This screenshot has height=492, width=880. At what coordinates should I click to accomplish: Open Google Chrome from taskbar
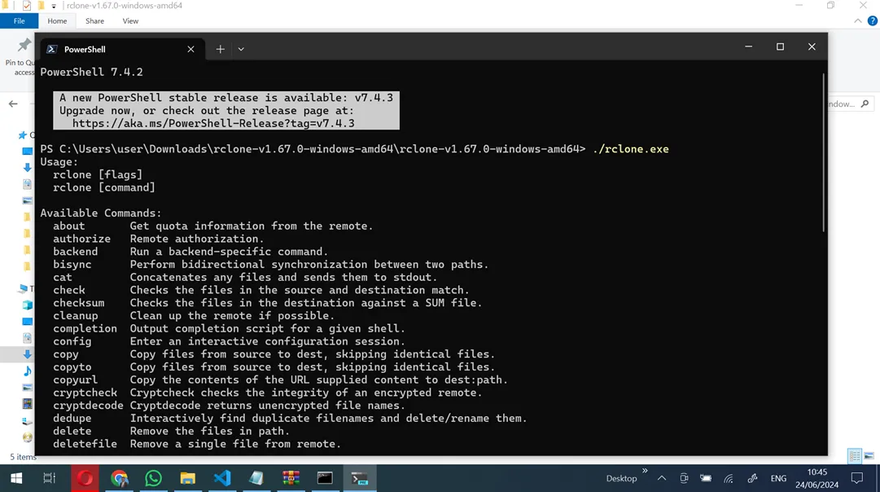tap(119, 478)
